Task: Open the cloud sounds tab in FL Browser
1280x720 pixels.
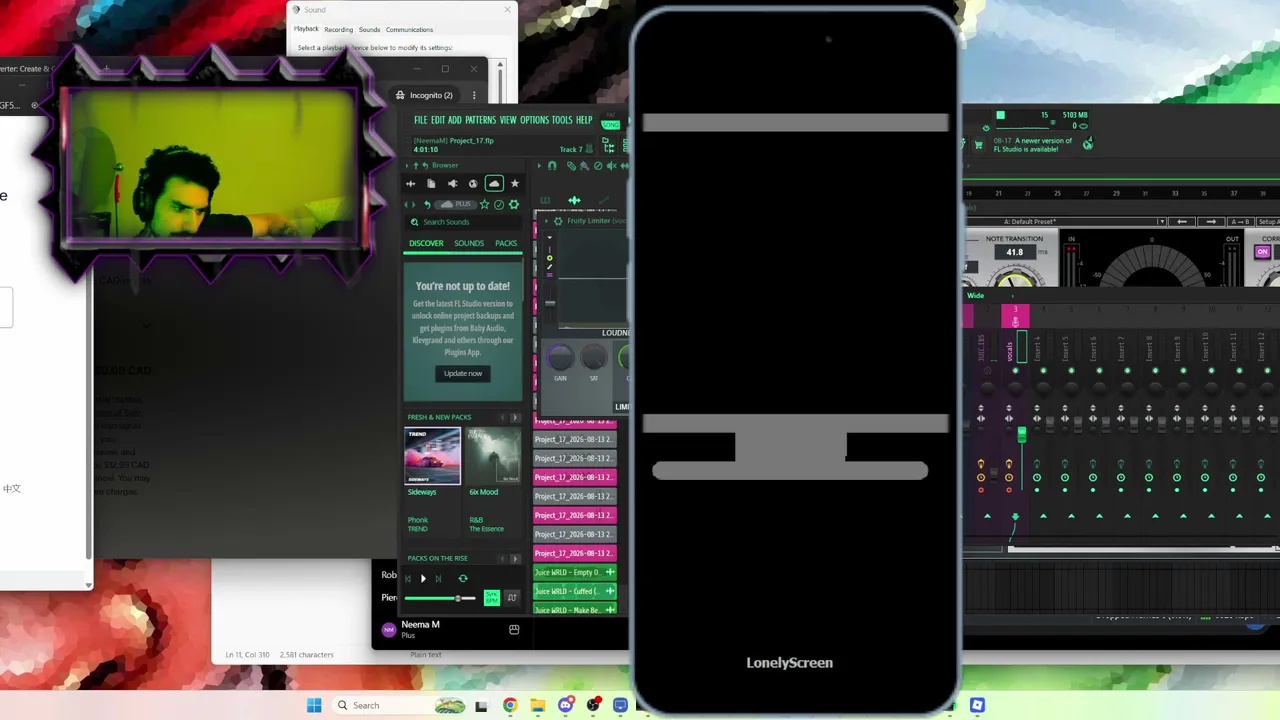Action: (x=494, y=184)
